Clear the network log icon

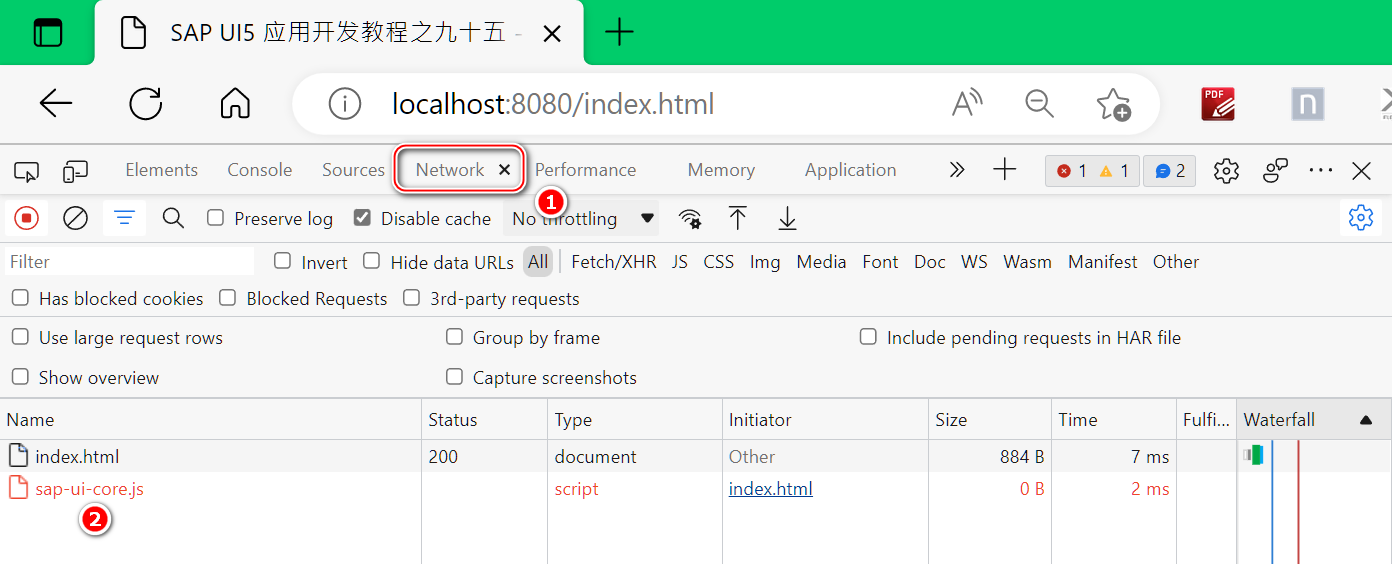click(75, 218)
